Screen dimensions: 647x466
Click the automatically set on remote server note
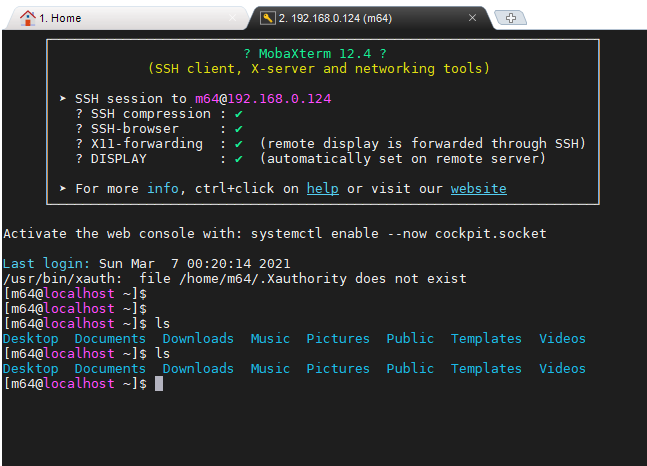tap(403, 159)
